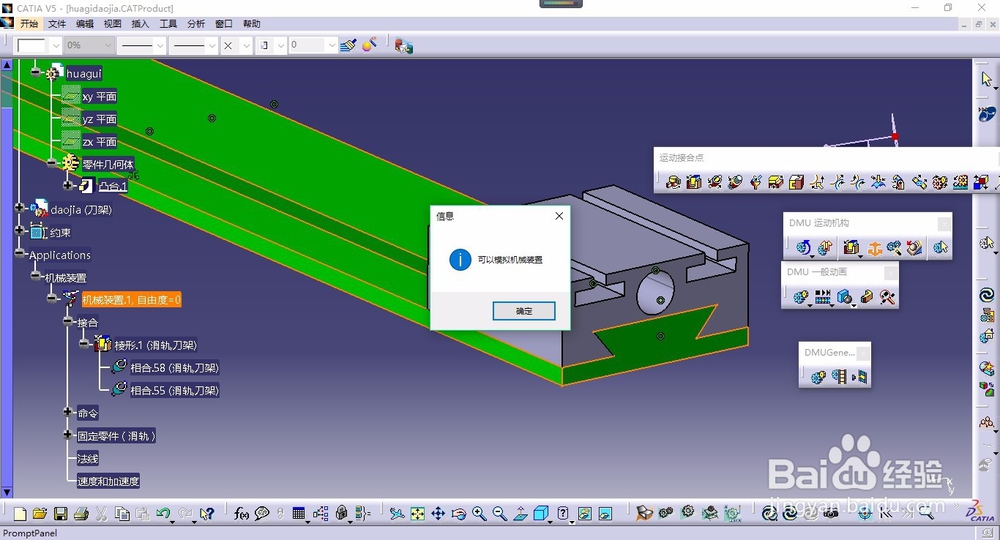Select 相合.58 (滑轨,刀架) constraint
The image size is (1000, 540).
(x=174, y=368)
